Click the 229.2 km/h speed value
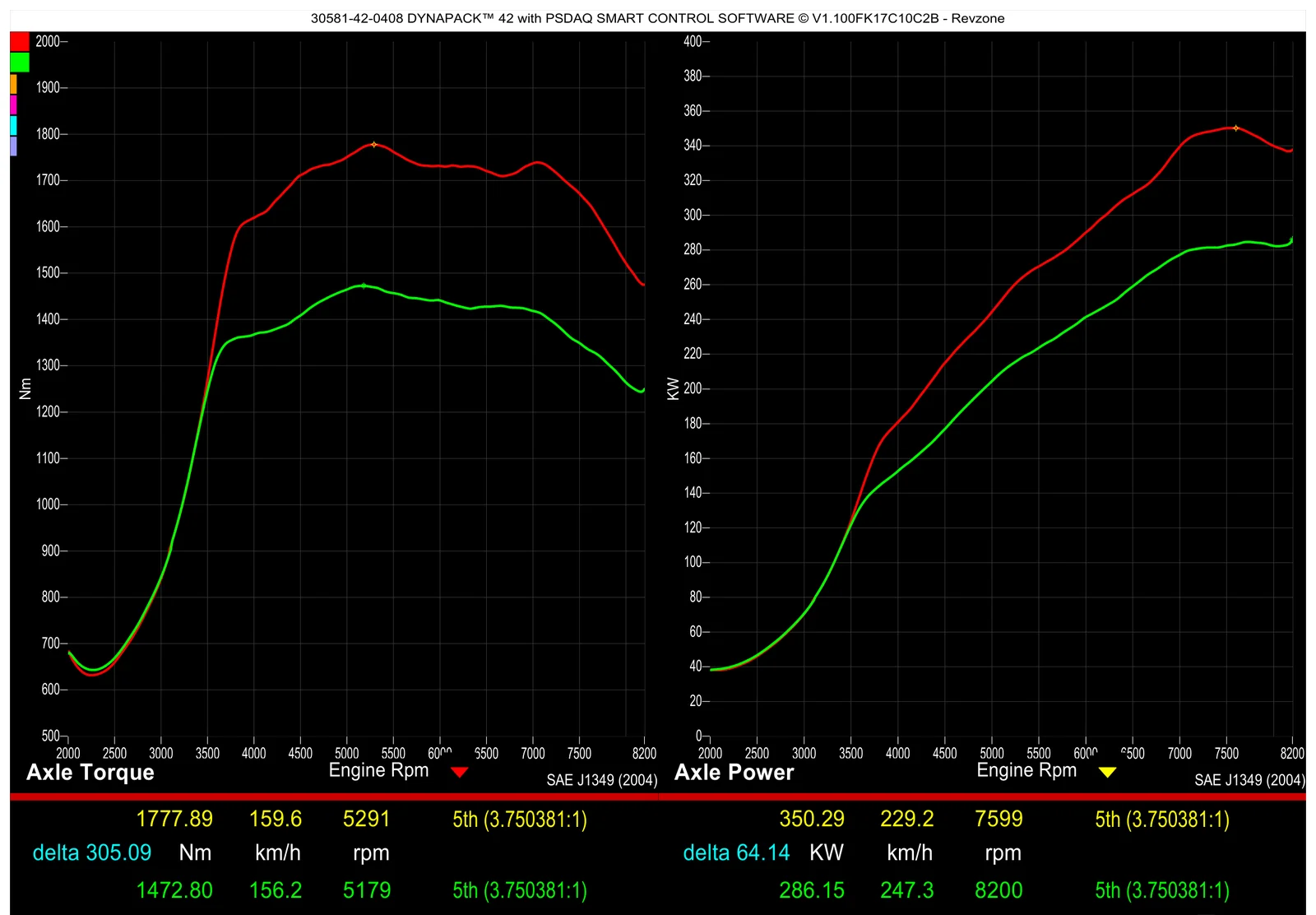The width and height of the screenshot is (1316, 915). click(x=907, y=819)
